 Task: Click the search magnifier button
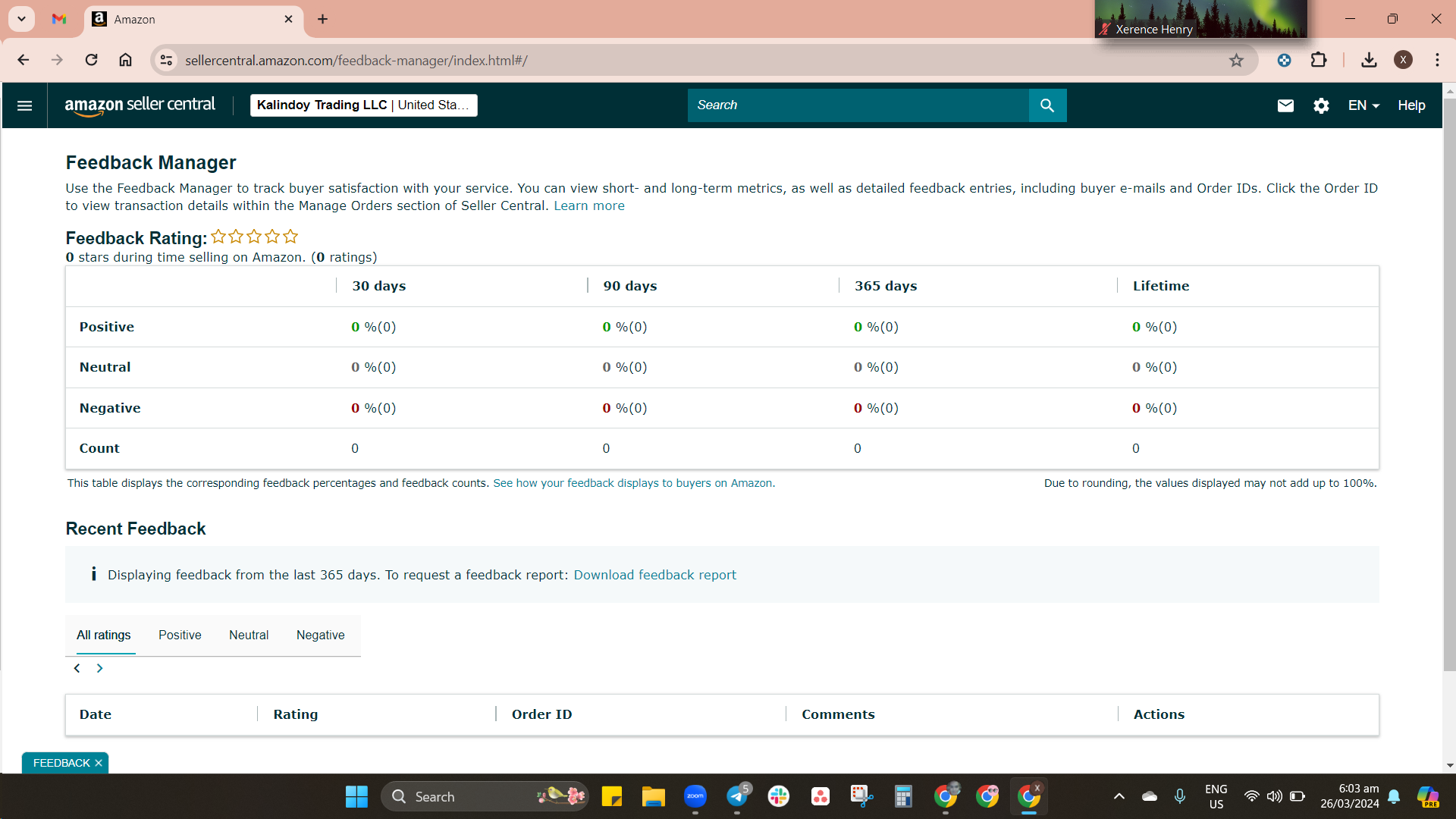point(1047,105)
